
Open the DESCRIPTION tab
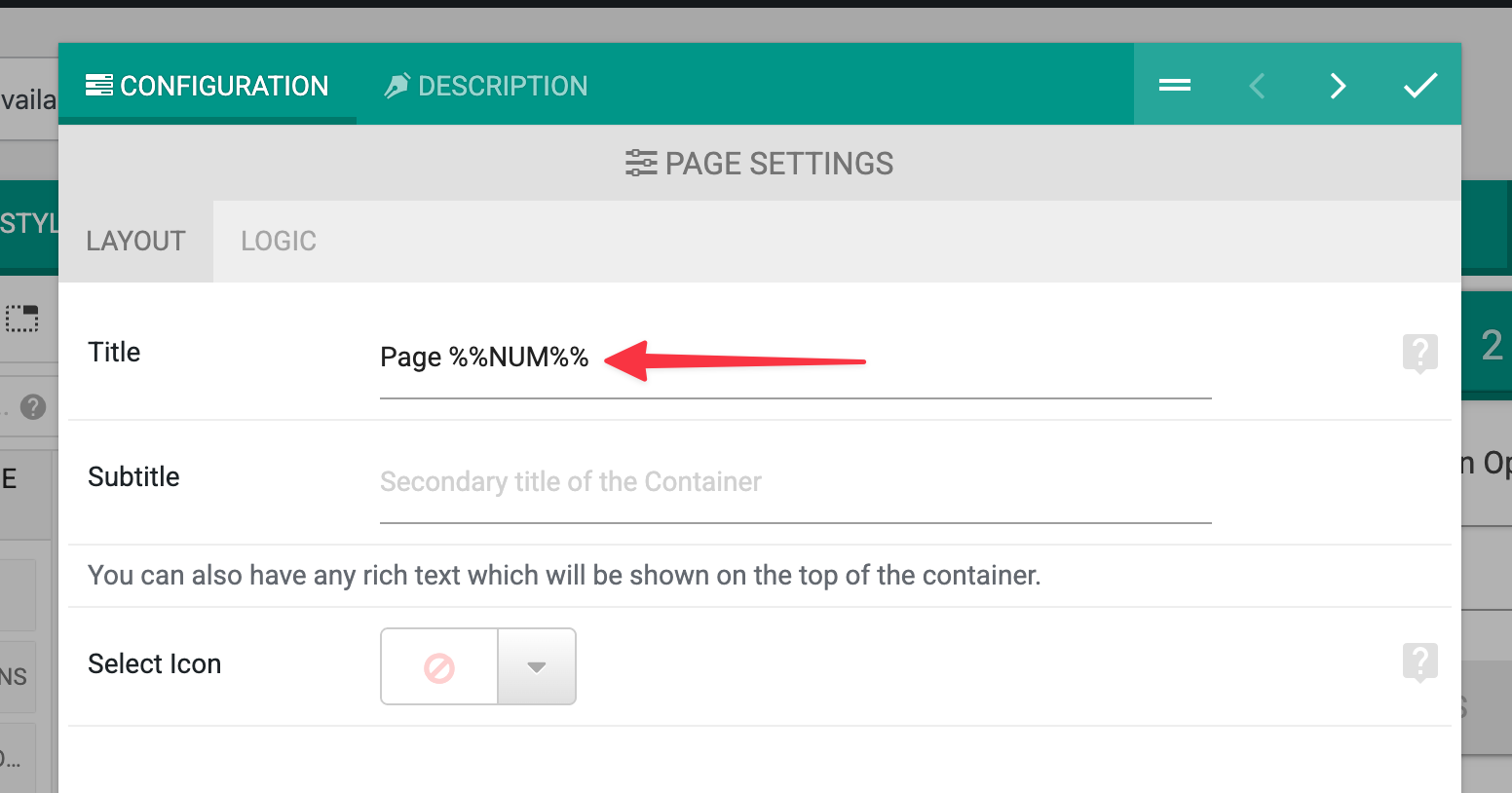click(486, 86)
